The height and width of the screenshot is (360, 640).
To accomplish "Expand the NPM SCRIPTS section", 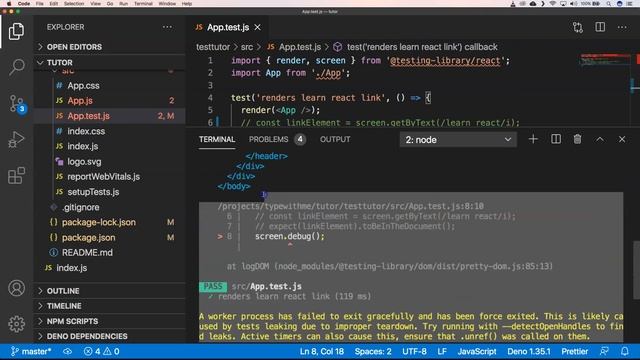I will pos(109,321).
